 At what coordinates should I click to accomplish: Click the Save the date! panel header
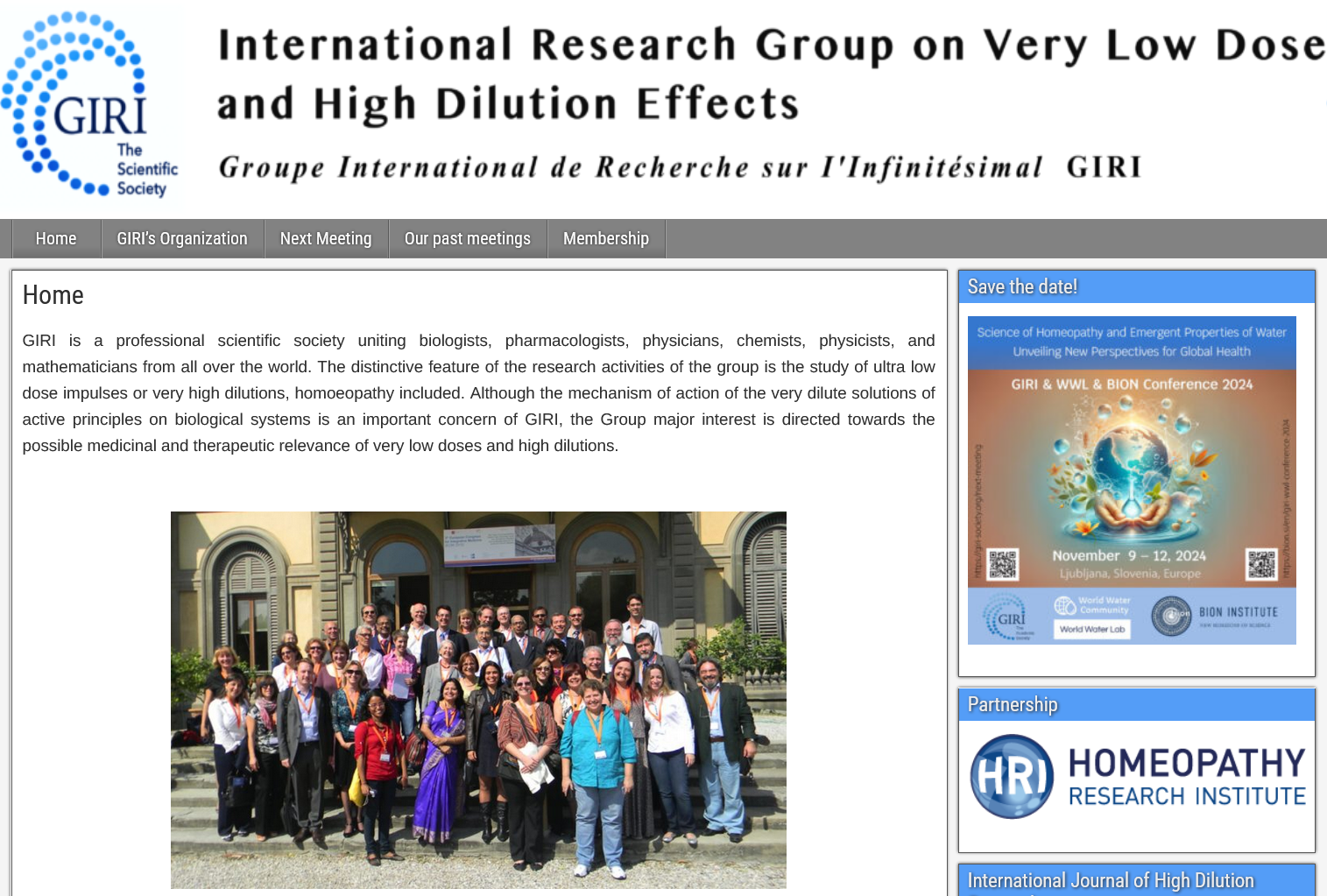(x=1136, y=287)
